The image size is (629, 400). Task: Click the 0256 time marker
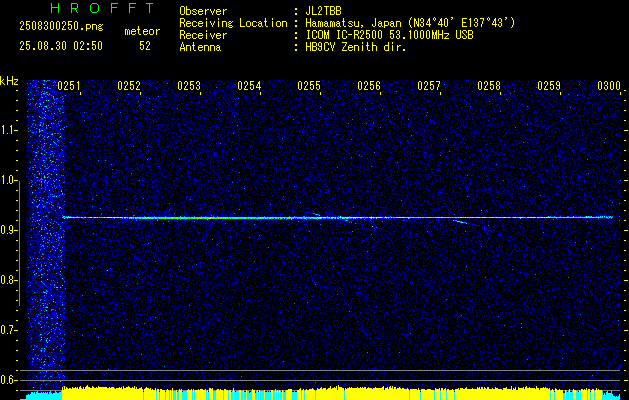point(369,86)
